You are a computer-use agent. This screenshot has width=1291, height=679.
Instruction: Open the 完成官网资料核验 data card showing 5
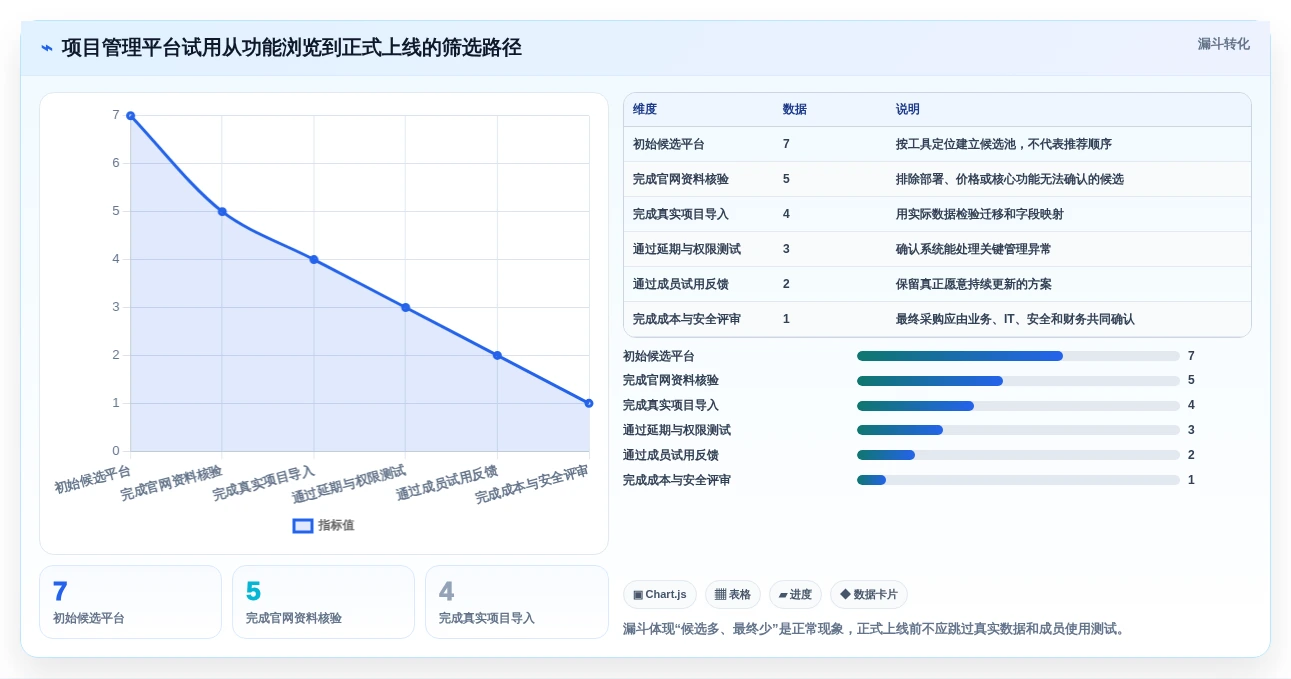tap(323, 602)
